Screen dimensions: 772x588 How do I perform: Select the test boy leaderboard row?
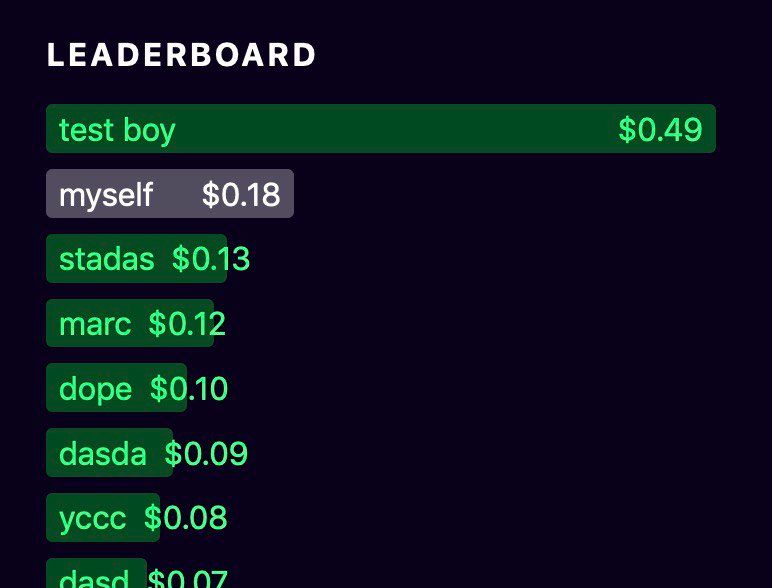[x=381, y=129]
